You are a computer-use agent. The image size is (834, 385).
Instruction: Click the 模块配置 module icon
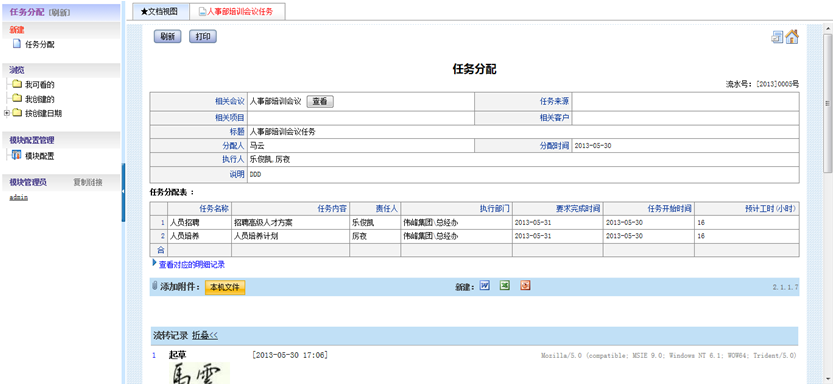(17, 155)
